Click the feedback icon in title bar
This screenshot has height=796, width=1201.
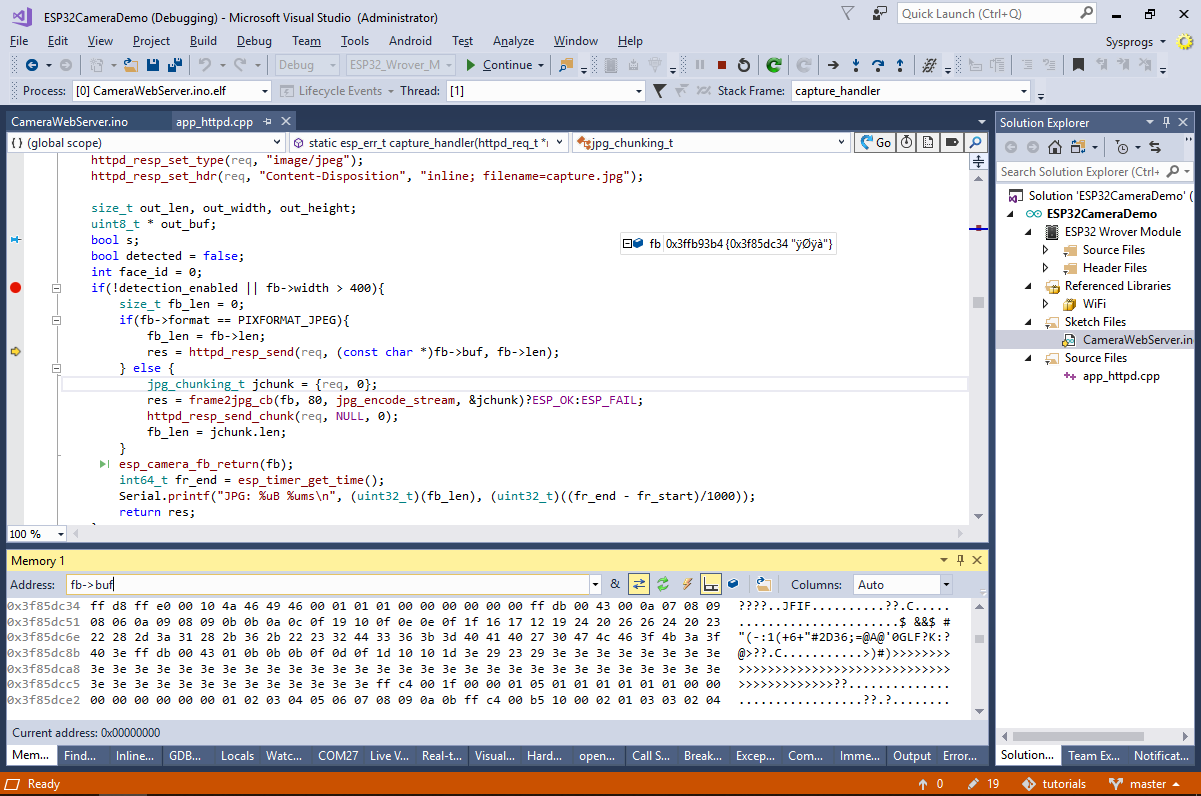click(879, 13)
